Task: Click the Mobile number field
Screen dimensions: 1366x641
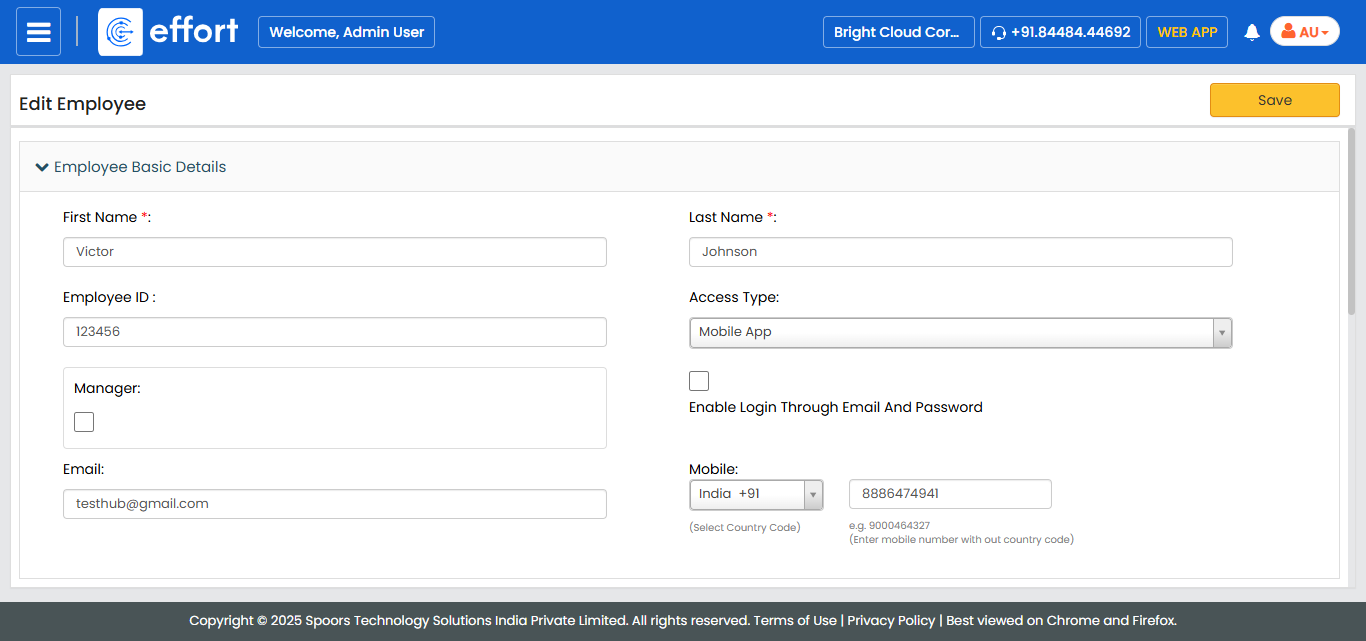Action: point(949,494)
